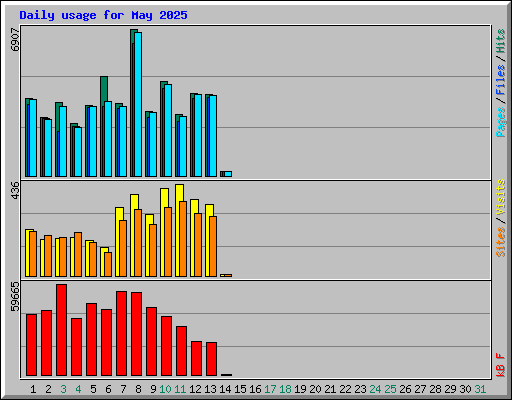This screenshot has width=512, height=400.
Task: Click day label 17 on the axis
Action: click(270, 389)
